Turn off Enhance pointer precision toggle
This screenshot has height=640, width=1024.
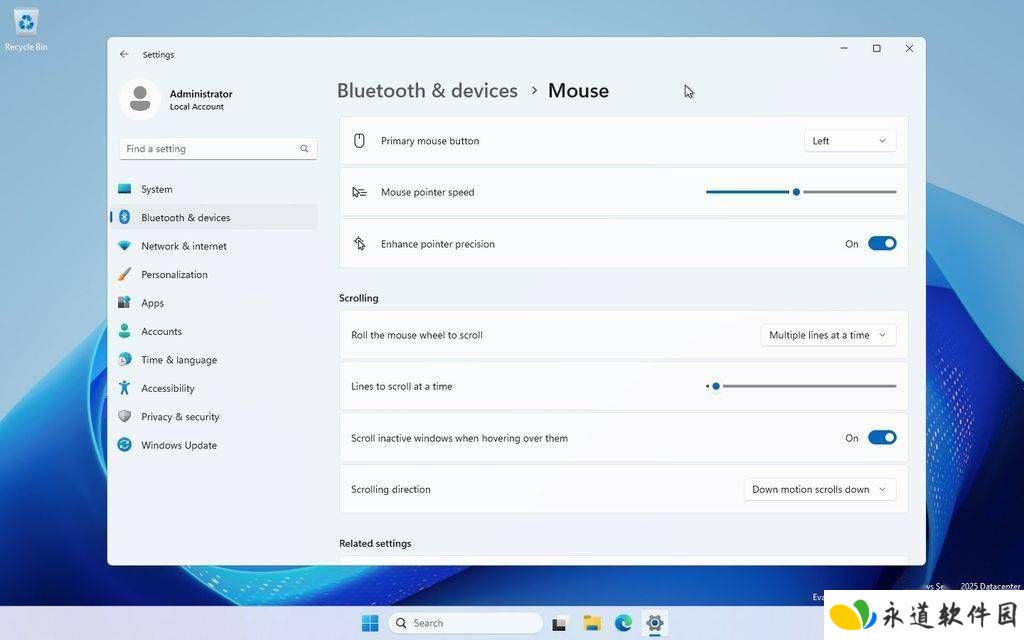pos(882,244)
